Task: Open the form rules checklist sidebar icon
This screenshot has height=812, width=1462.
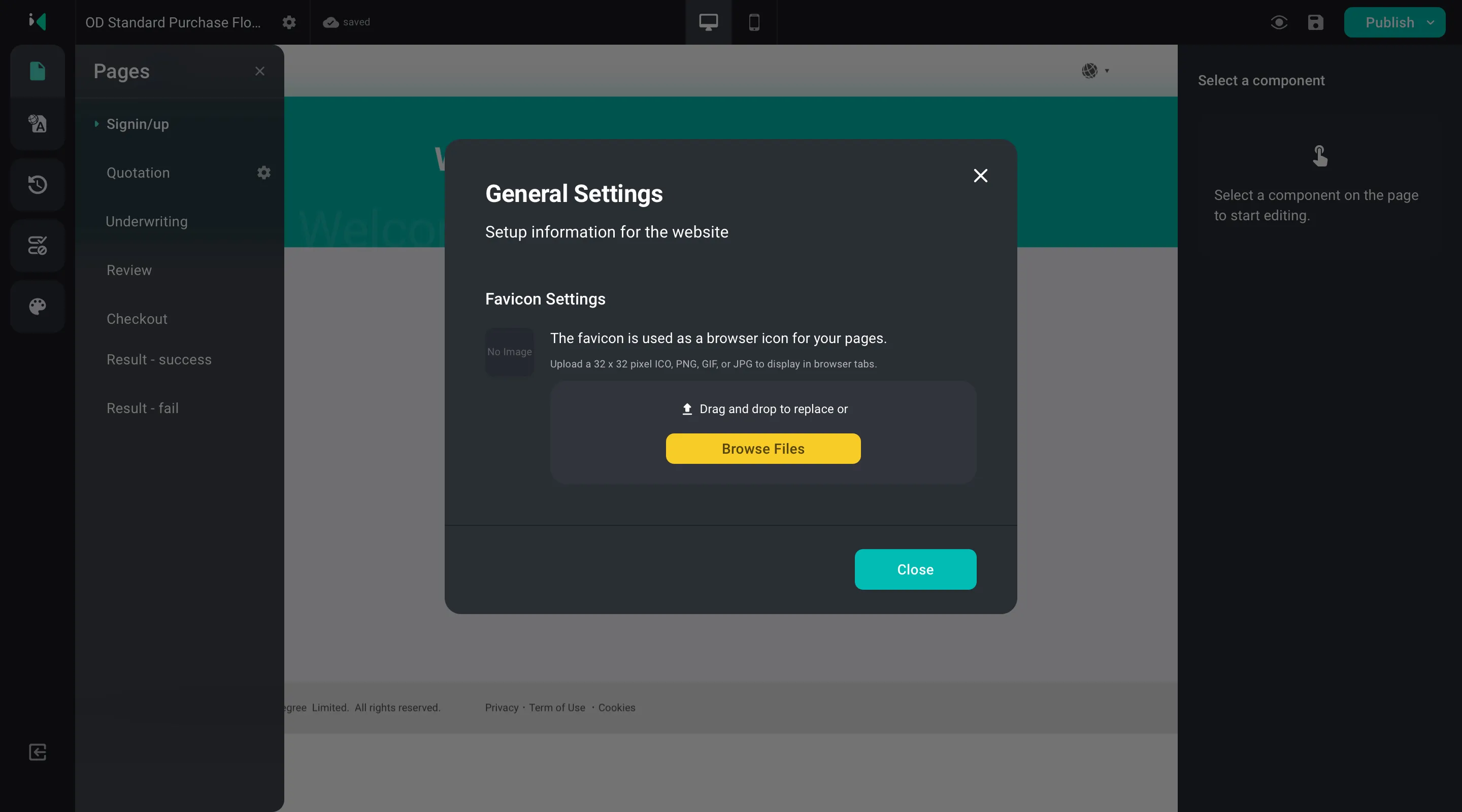Action: [38, 245]
